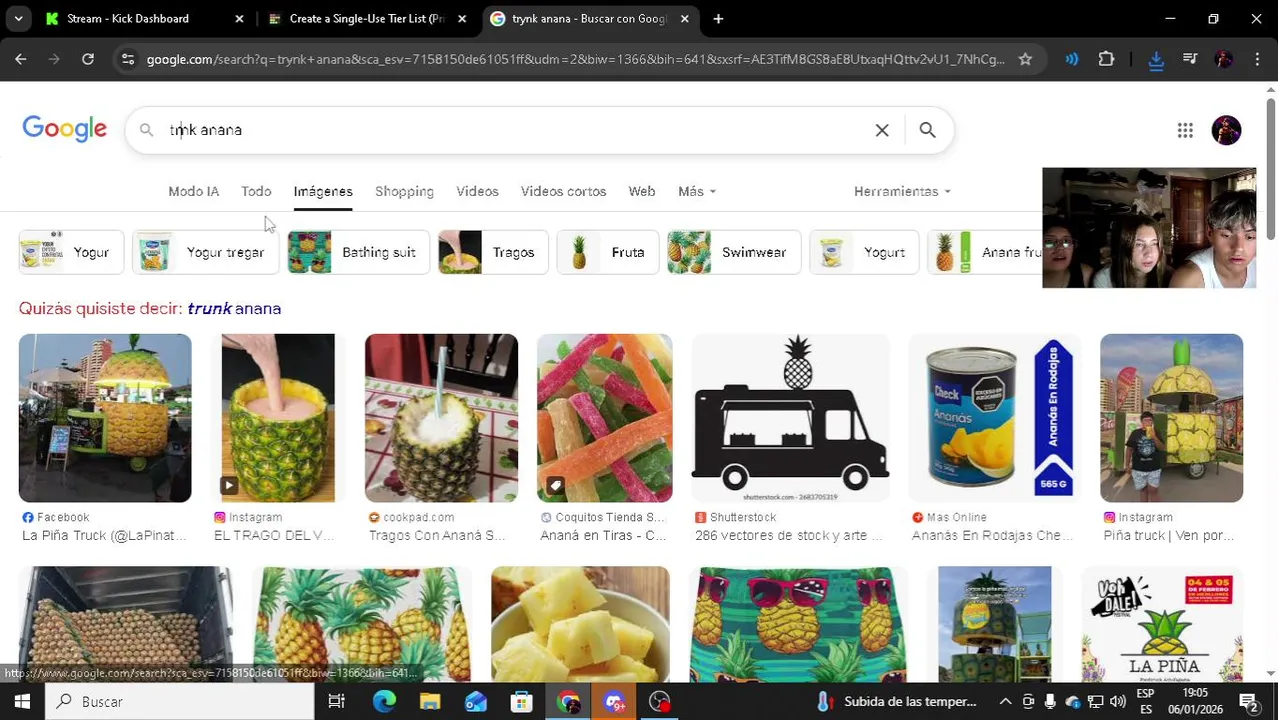Switch to Videos cortos tab
Screen dimensions: 1278x720
click(x=563, y=191)
